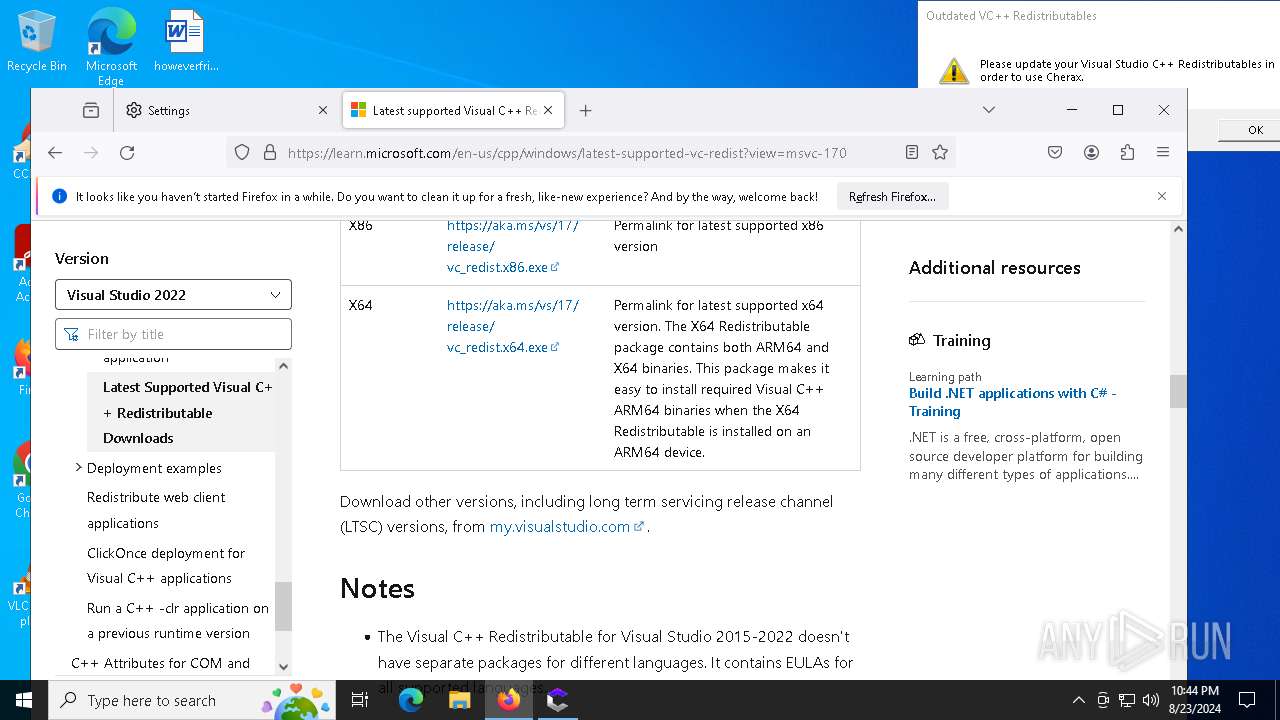Select Latest Supported Visual C++ Redistributable Downloads item
1280x720 pixels.
(x=187, y=412)
